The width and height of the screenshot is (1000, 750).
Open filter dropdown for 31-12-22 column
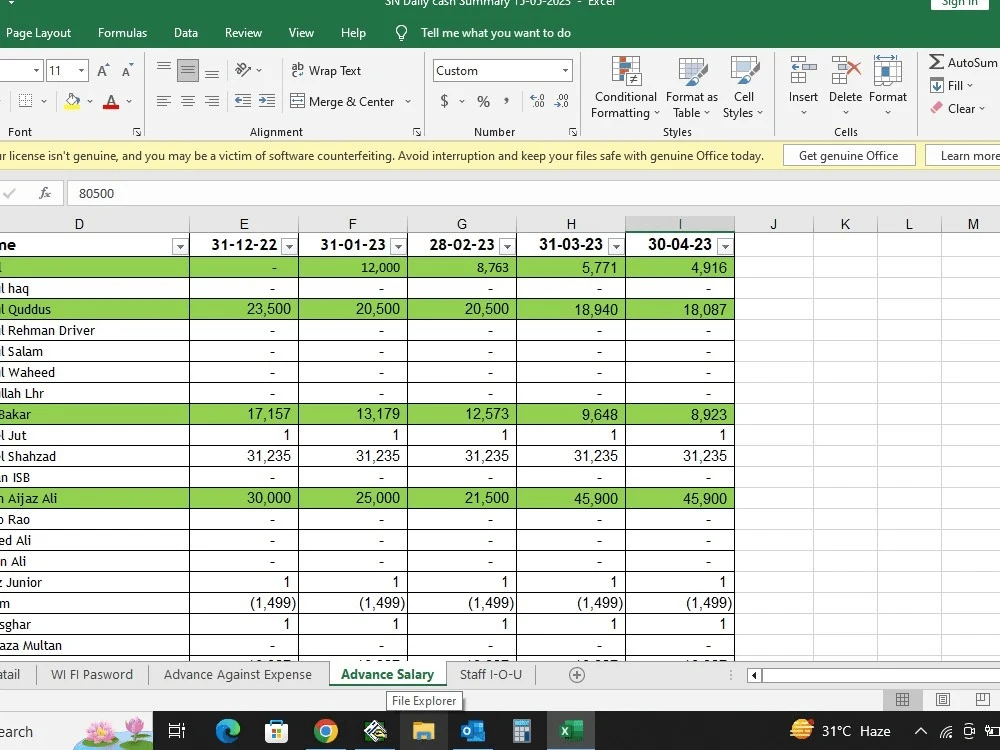[289, 246]
